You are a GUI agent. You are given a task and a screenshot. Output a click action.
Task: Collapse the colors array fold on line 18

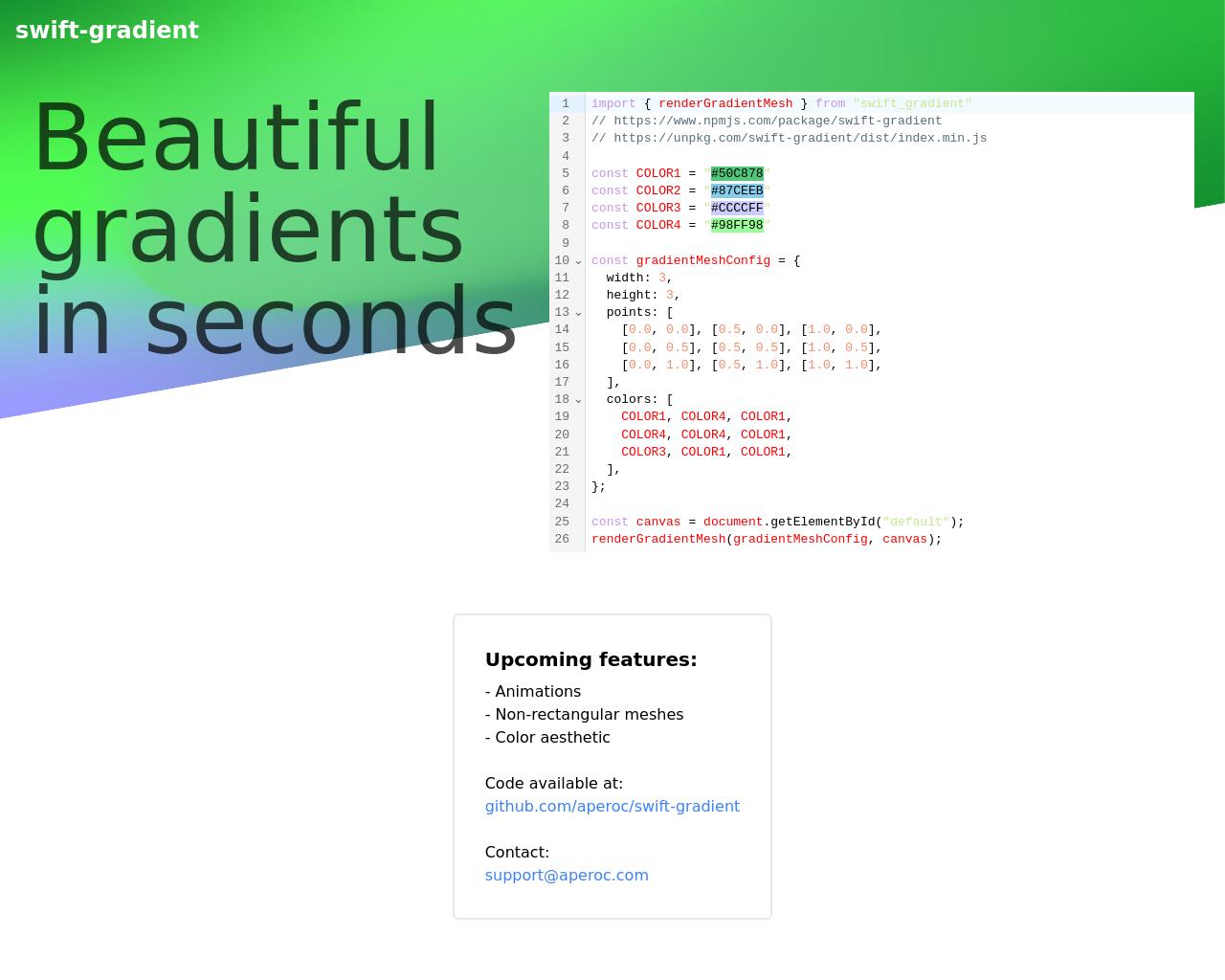pyautogui.click(x=578, y=400)
